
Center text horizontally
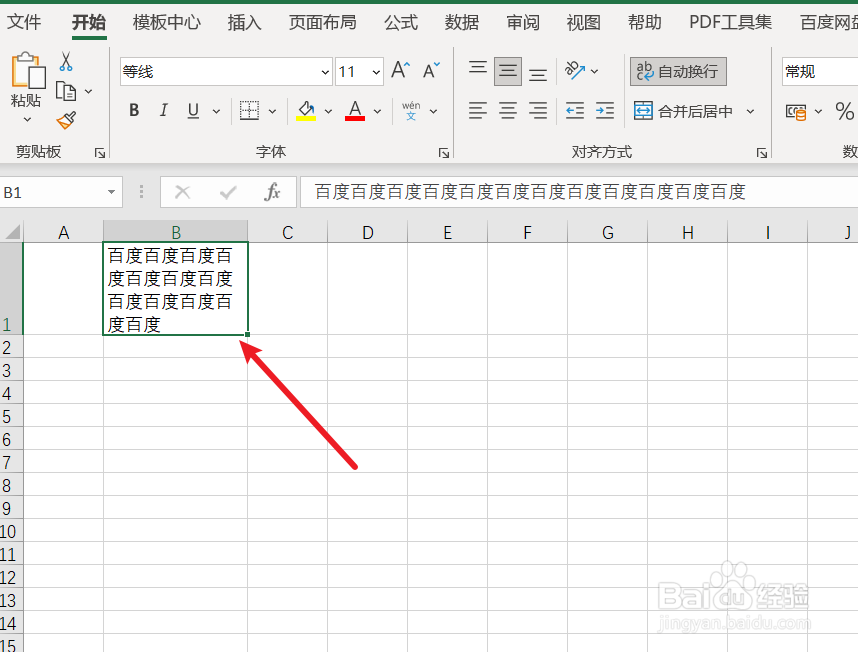(x=508, y=111)
